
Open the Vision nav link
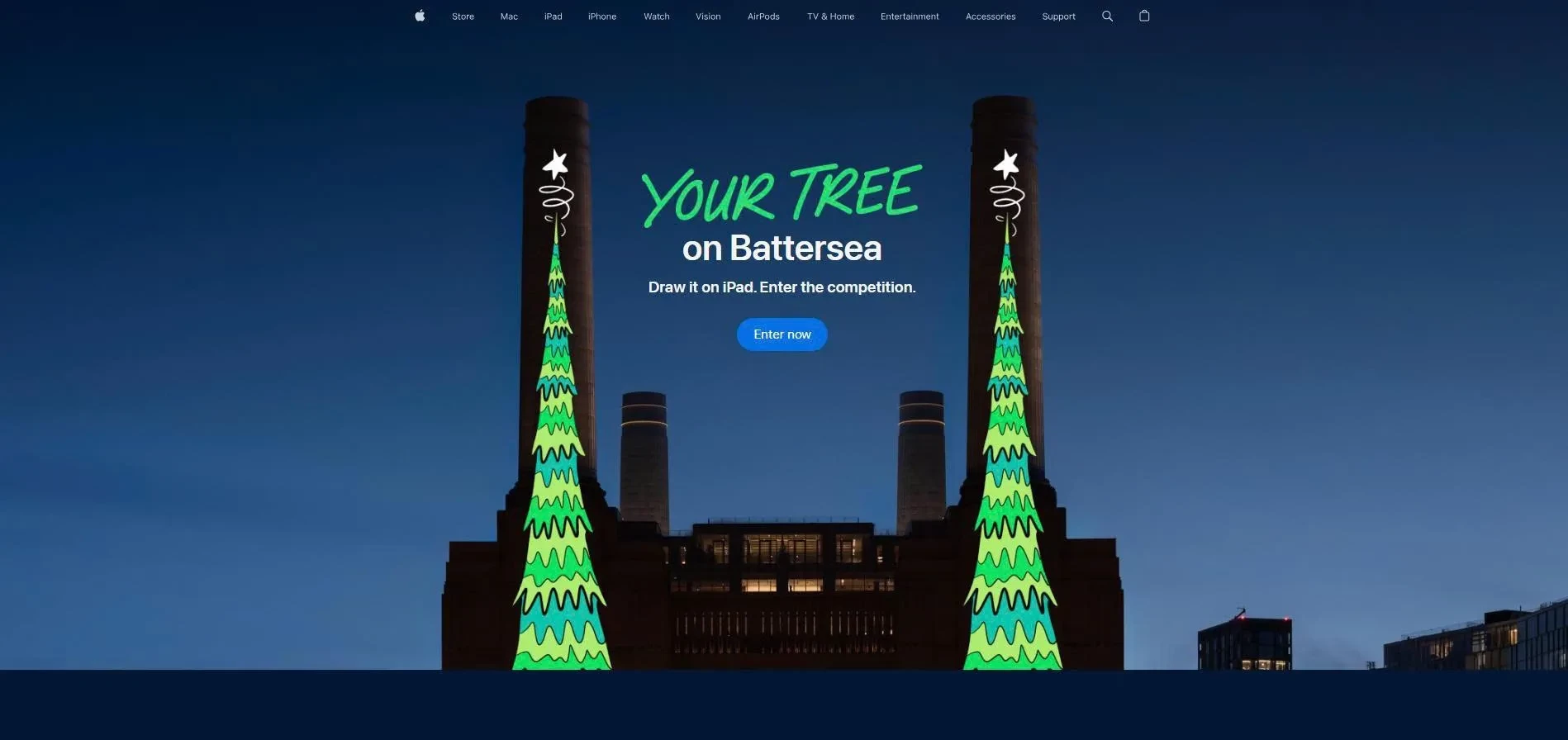707,17
